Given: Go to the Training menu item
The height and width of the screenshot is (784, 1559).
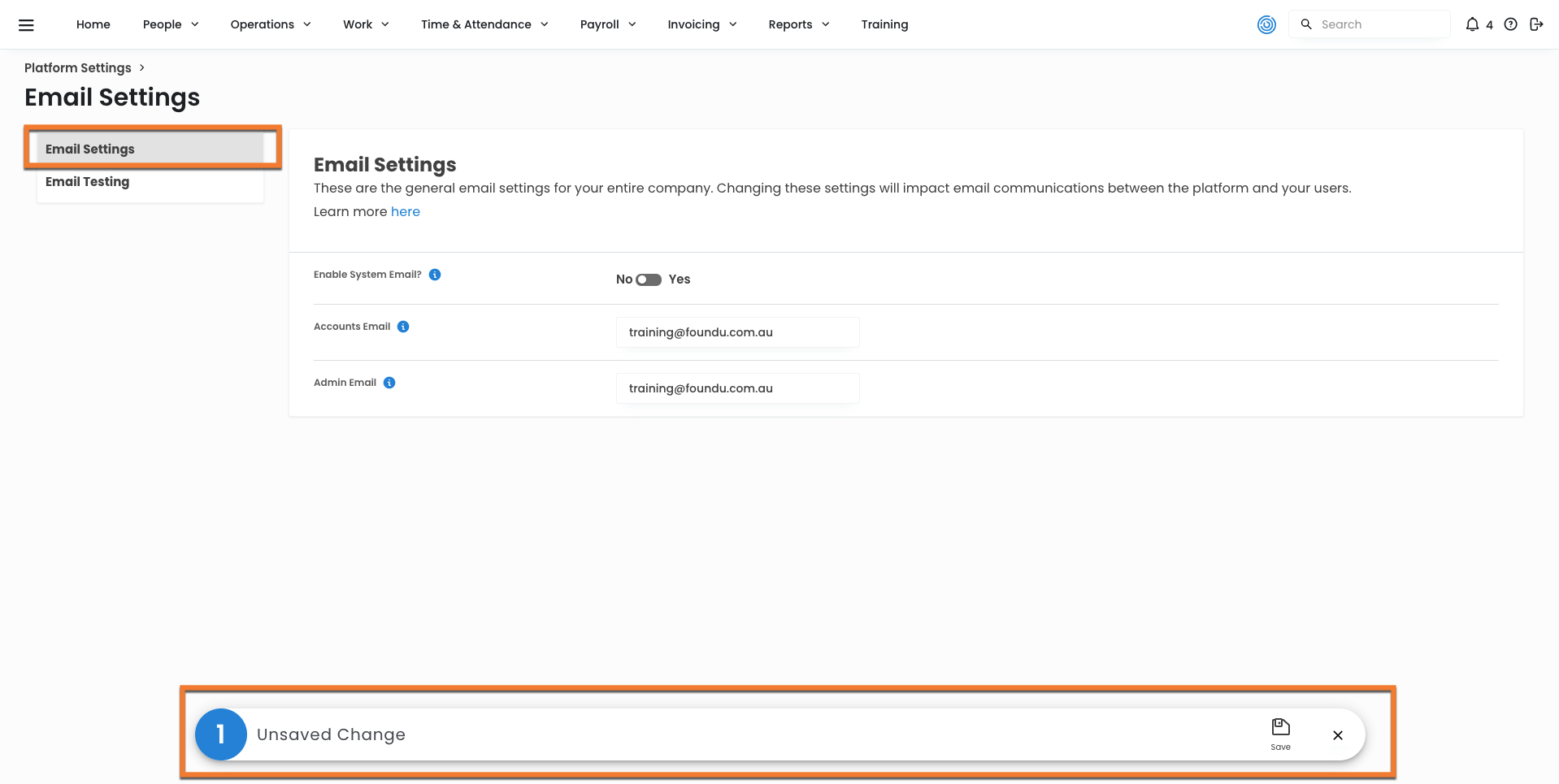Looking at the screenshot, I should point(884,24).
